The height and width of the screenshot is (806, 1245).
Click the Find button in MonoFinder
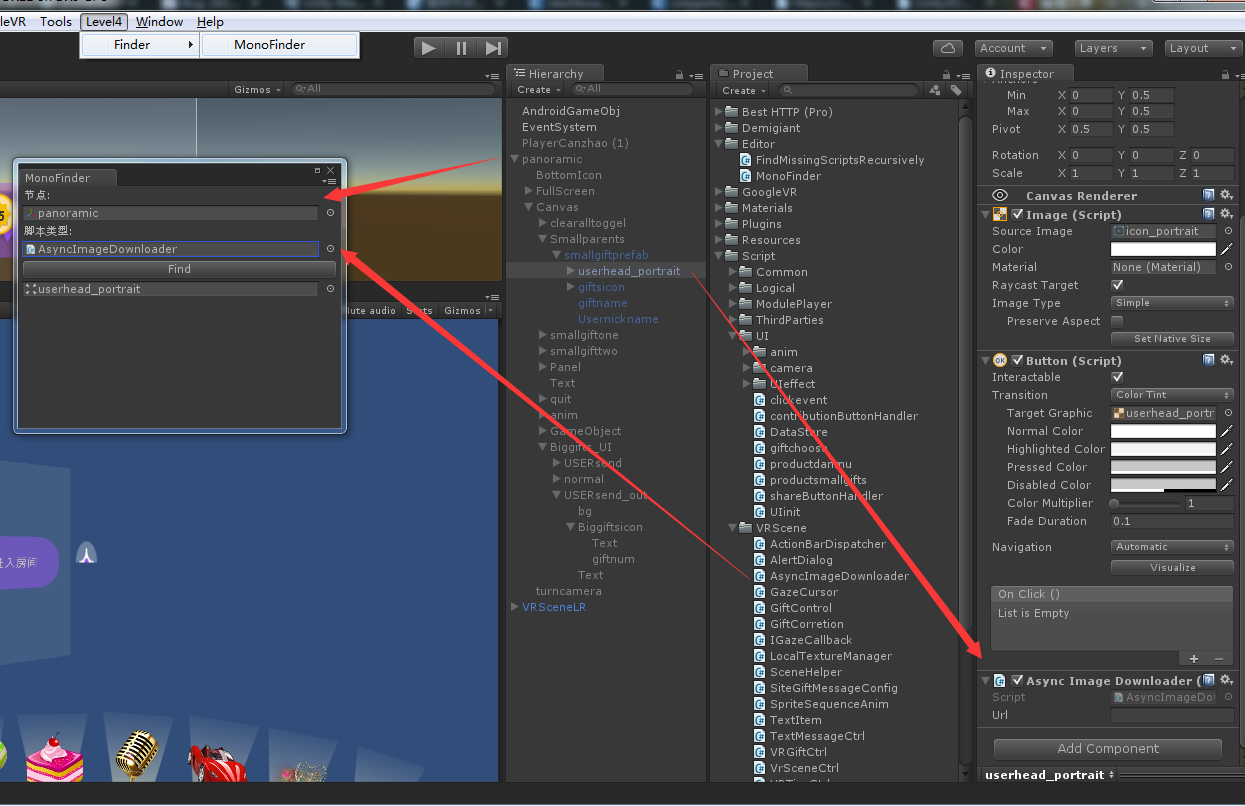(179, 269)
